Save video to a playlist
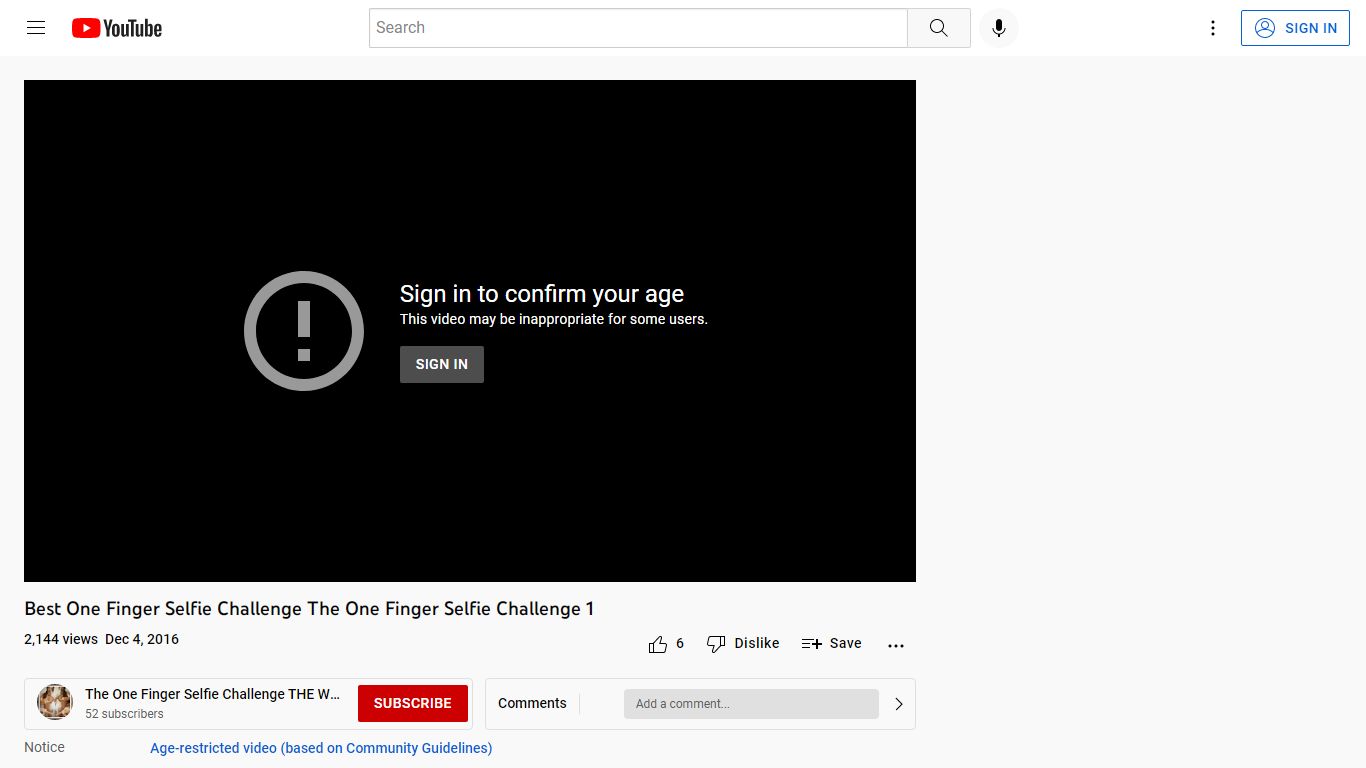 (x=832, y=644)
